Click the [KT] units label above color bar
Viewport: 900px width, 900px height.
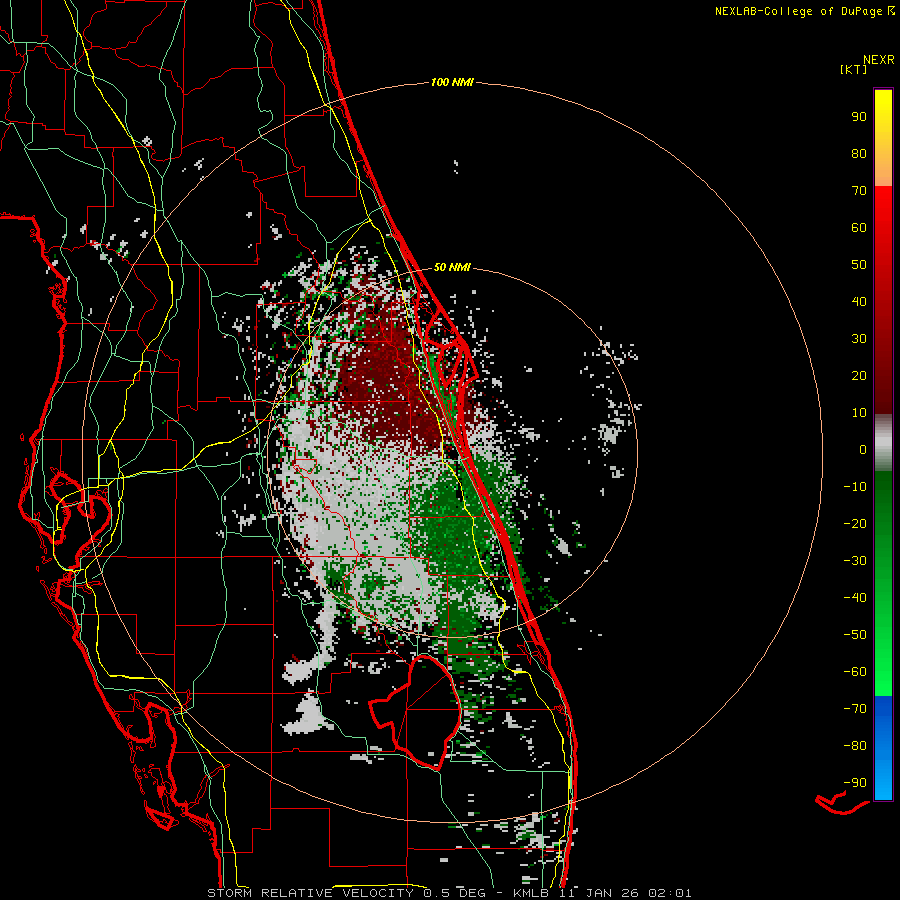click(853, 69)
